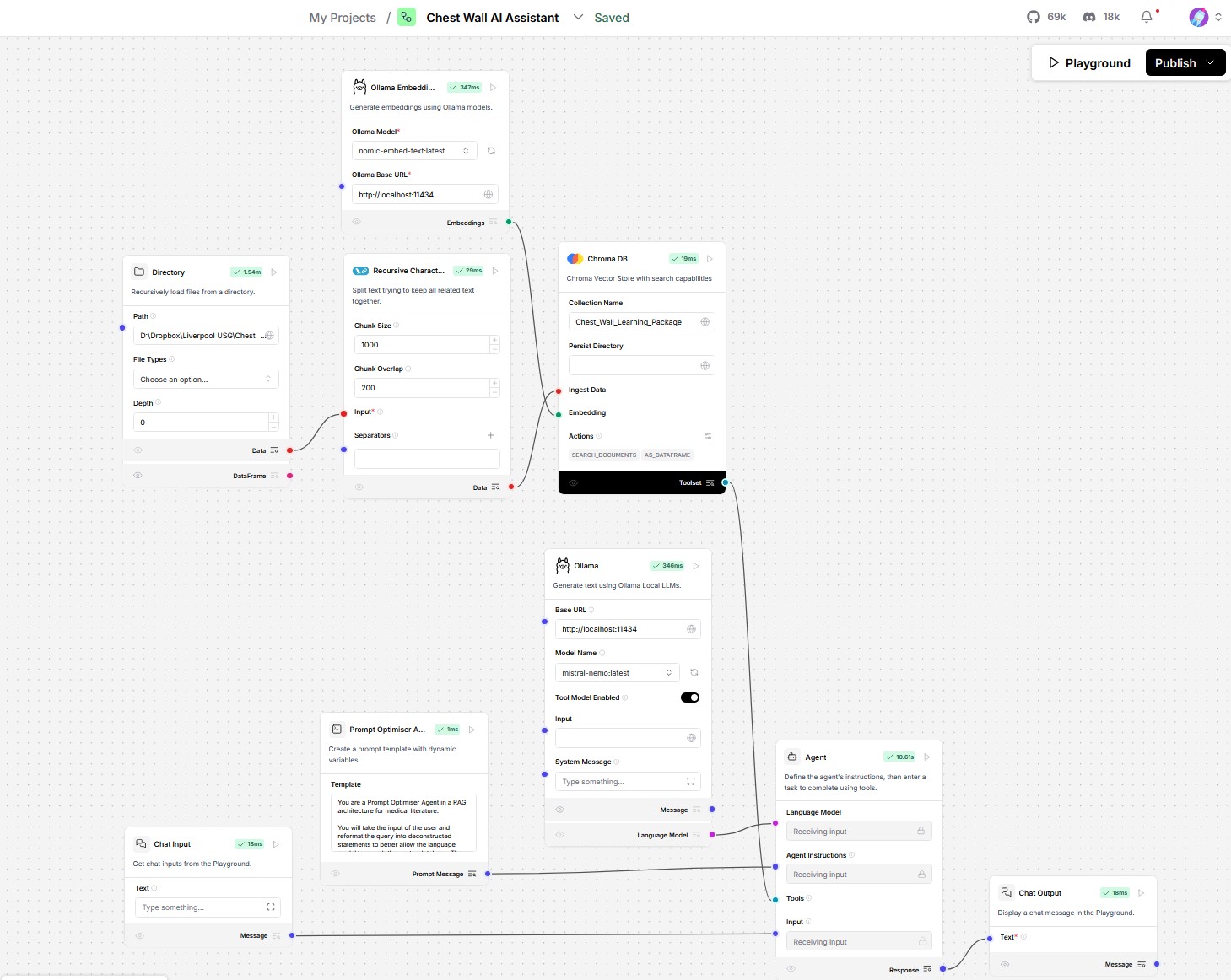Expand the mistral-nemo model name dropdown
1231x980 pixels.
(617, 673)
